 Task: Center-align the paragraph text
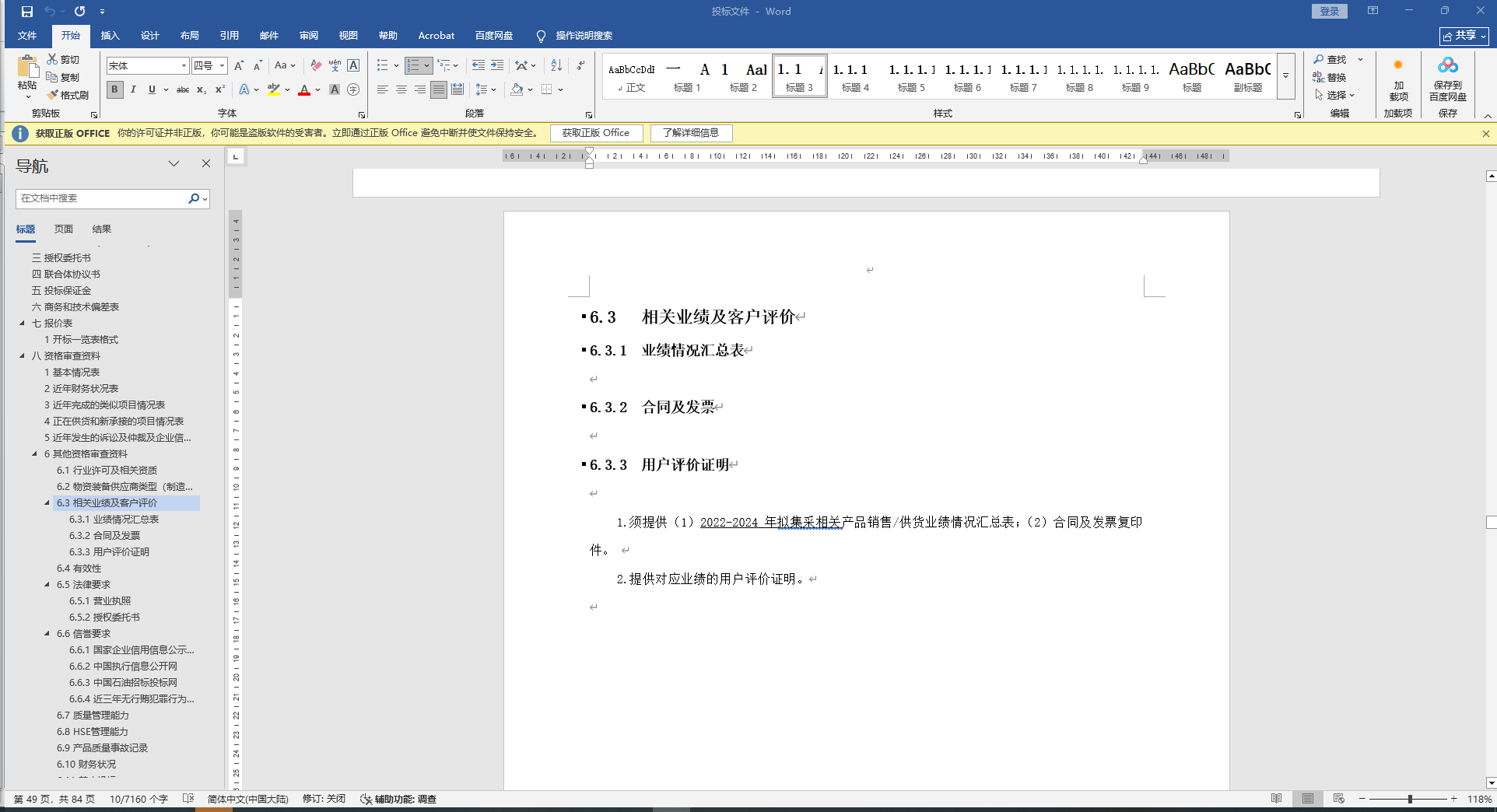401,89
